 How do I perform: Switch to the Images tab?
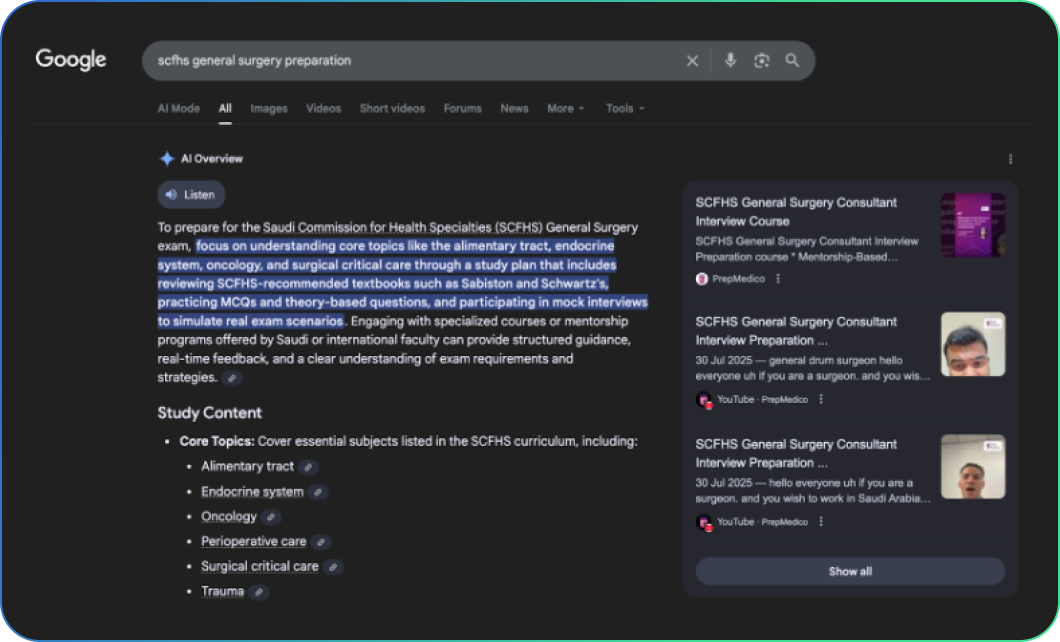point(268,108)
